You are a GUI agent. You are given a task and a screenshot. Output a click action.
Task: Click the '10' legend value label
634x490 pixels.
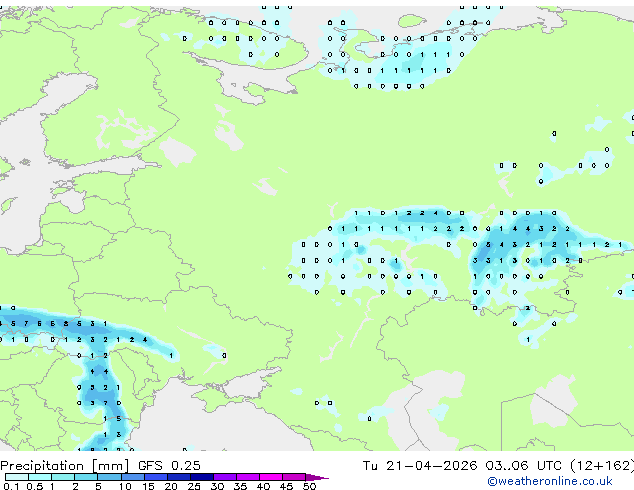coord(125,486)
